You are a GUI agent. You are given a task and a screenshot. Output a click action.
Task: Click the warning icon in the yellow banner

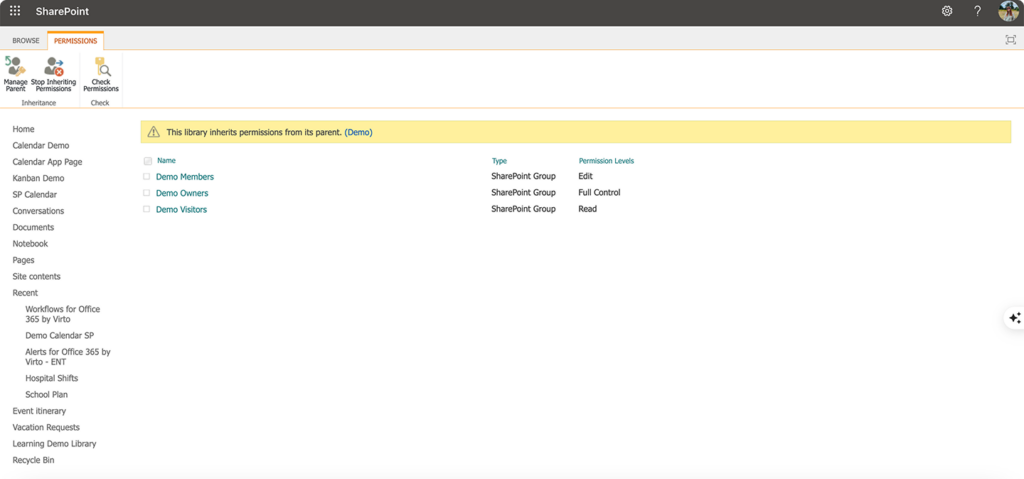pyautogui.click(x=153, y=132)
